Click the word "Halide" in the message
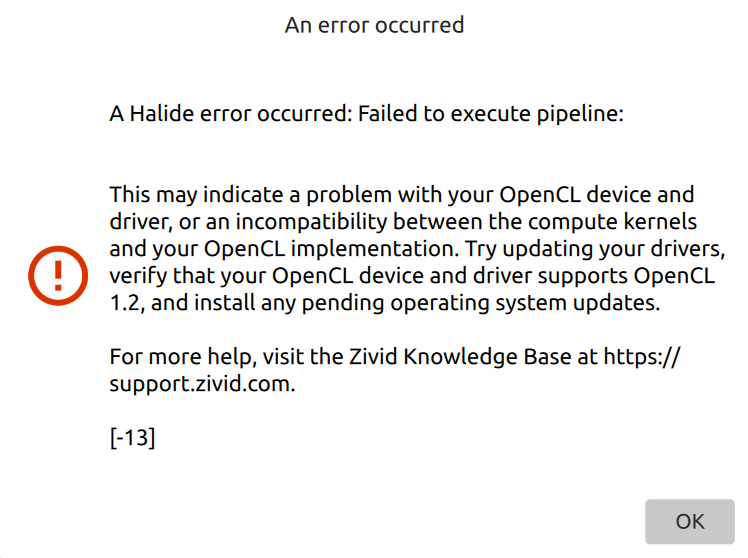748x558 pixels. pyautogui.click(x=160, y=114)
